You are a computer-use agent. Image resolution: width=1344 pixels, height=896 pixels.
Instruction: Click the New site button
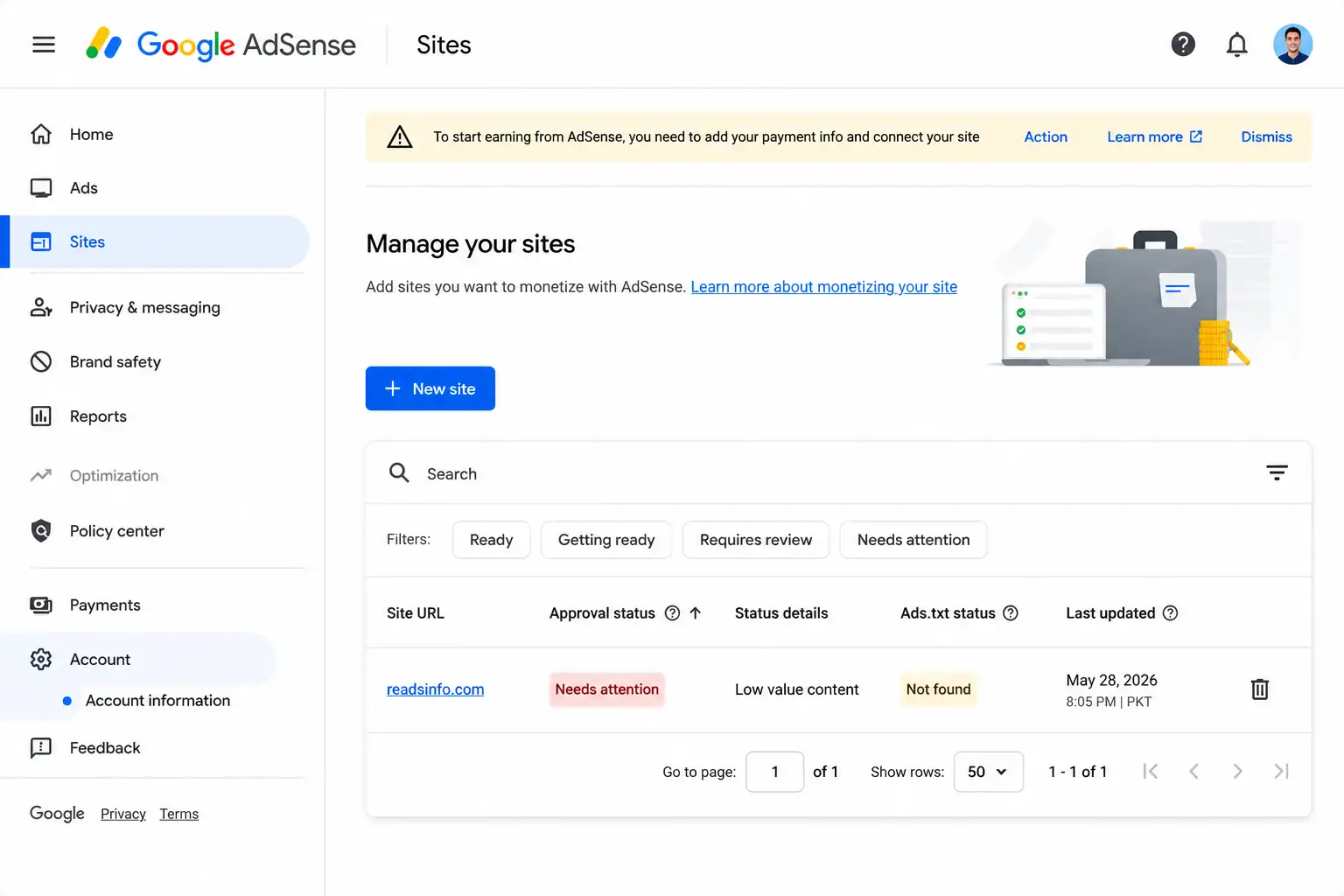(430, 388)
